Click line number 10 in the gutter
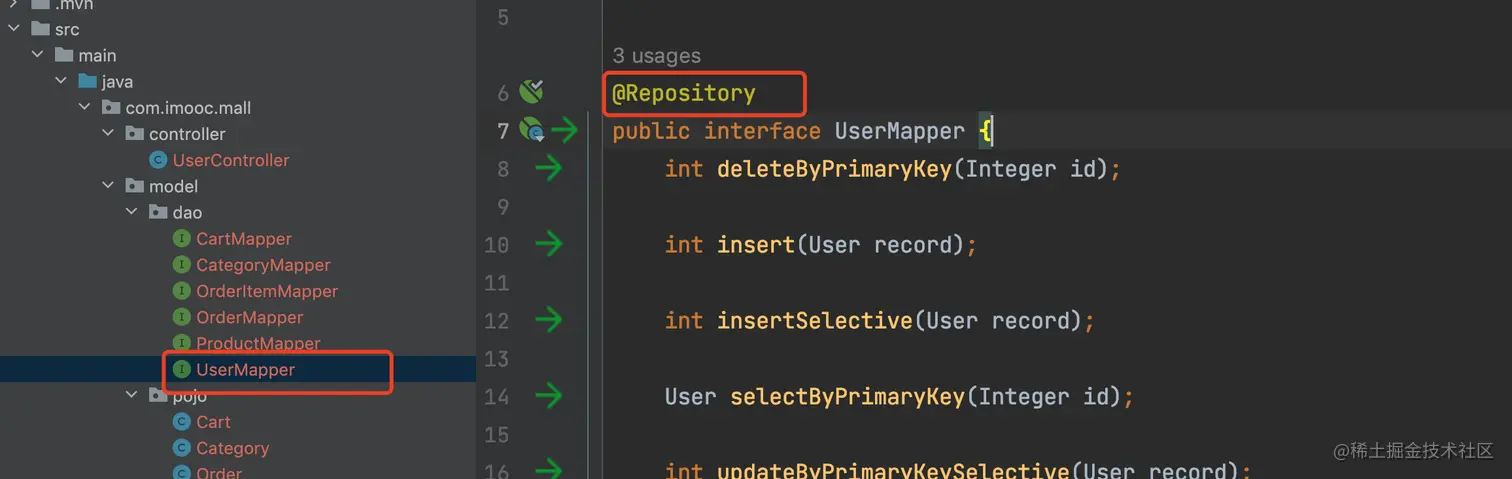This screenshot has height=479, width=1512. (x=497, y=244)
